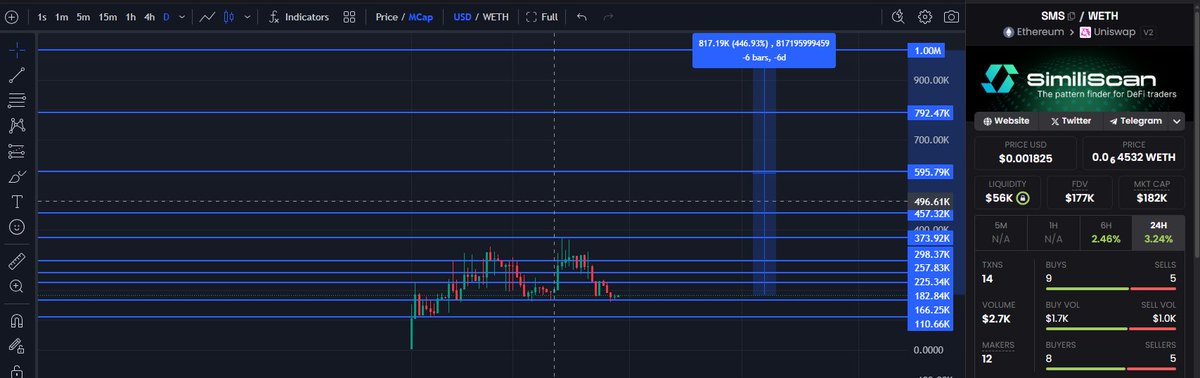Screen dimensions: 1200x378
Task: Click the undo arrow
Action: [x=582, y=17]
